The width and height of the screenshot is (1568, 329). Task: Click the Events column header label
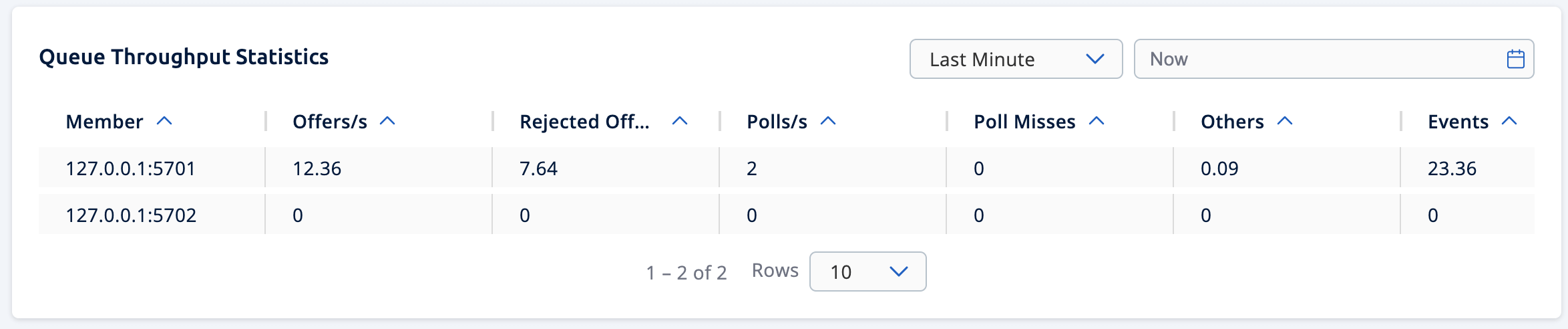[x=1458, y=122]
